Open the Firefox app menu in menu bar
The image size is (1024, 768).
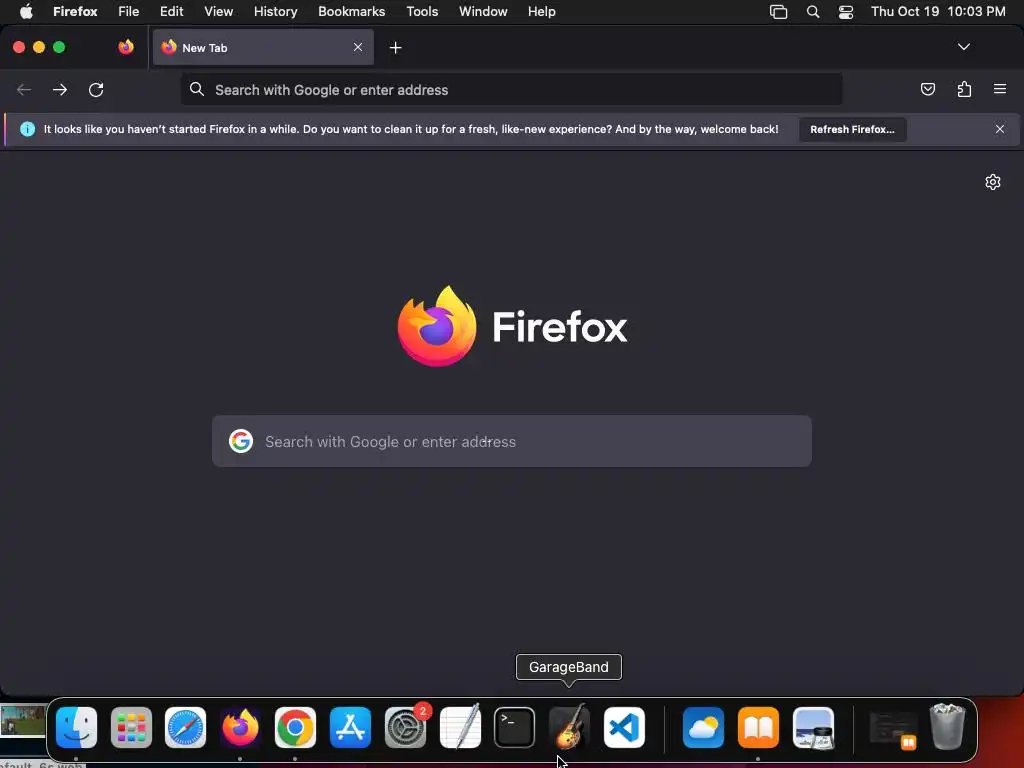pyautogui.click(x=75, y=11)
